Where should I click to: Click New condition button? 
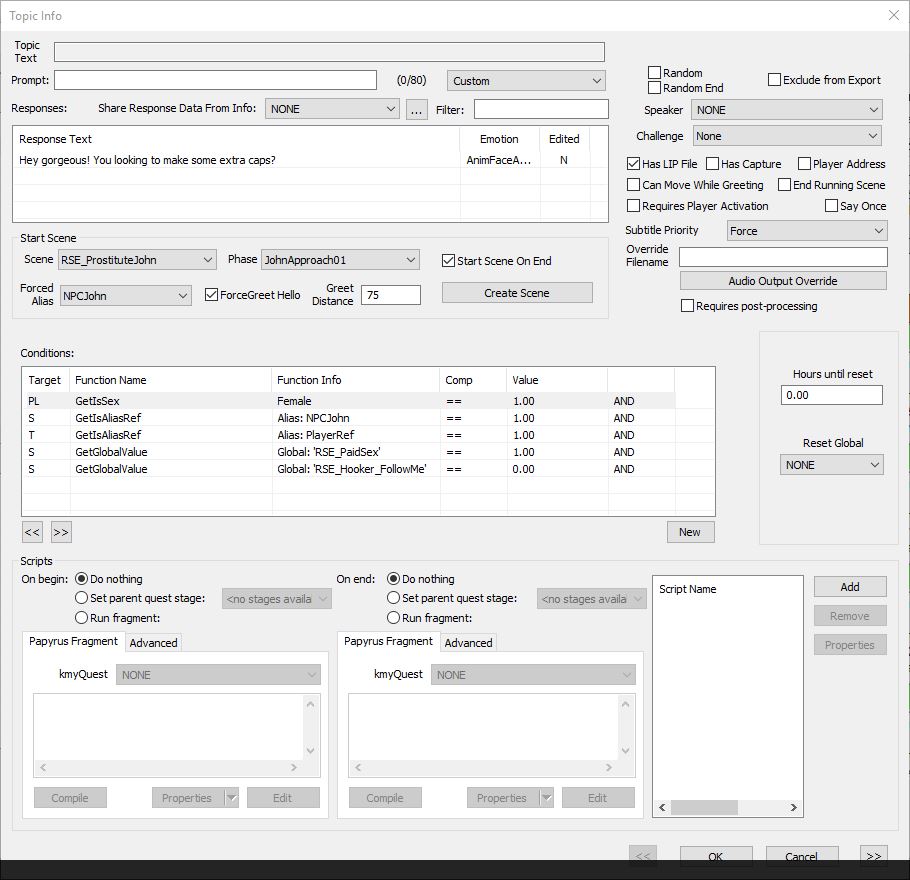[690, 532]
